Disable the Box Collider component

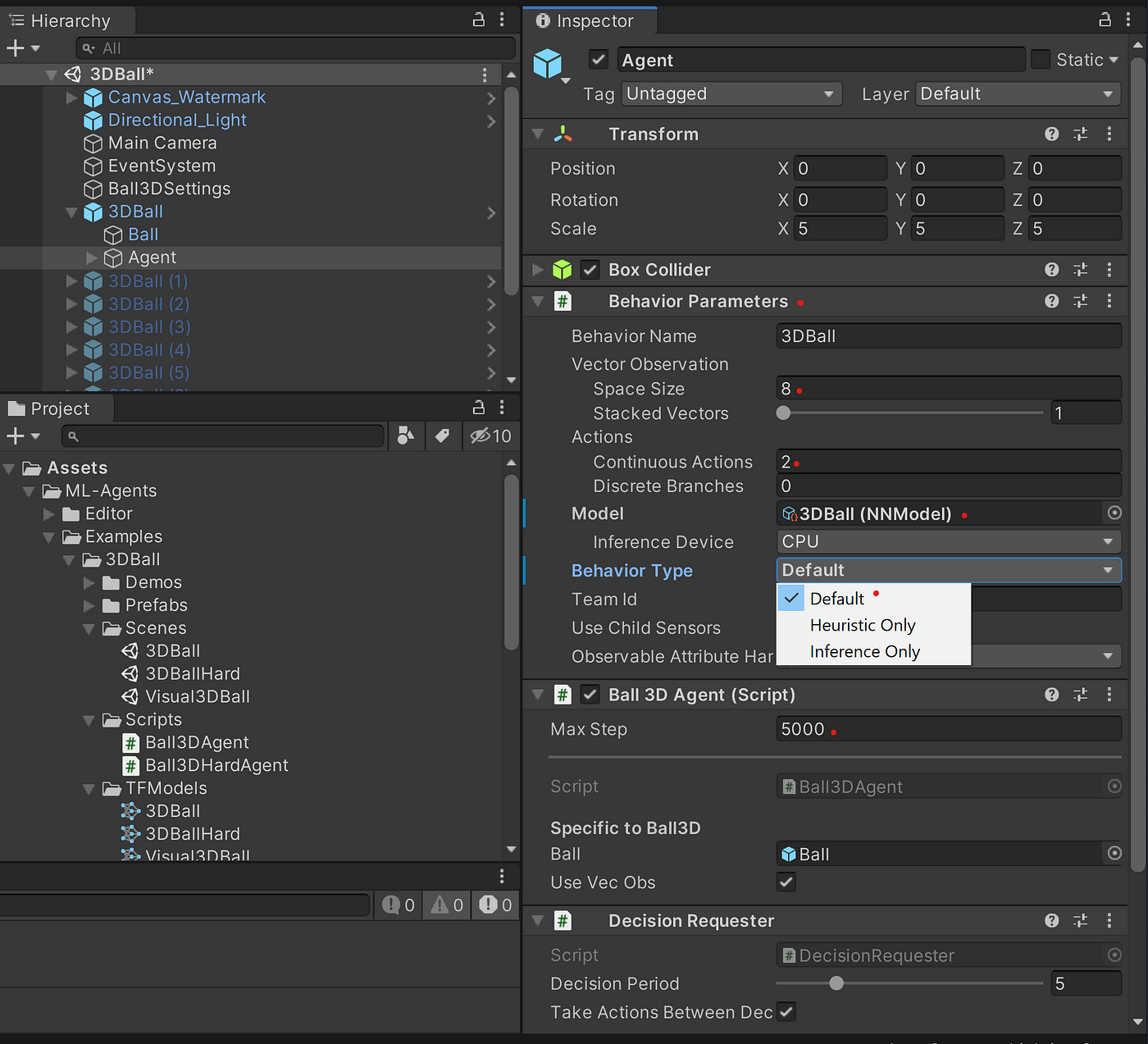click(590, 270)
